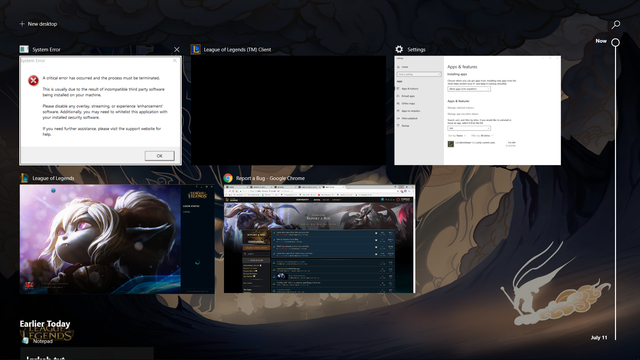Open the Filter by All drives dropdown

tap(482, 136)
